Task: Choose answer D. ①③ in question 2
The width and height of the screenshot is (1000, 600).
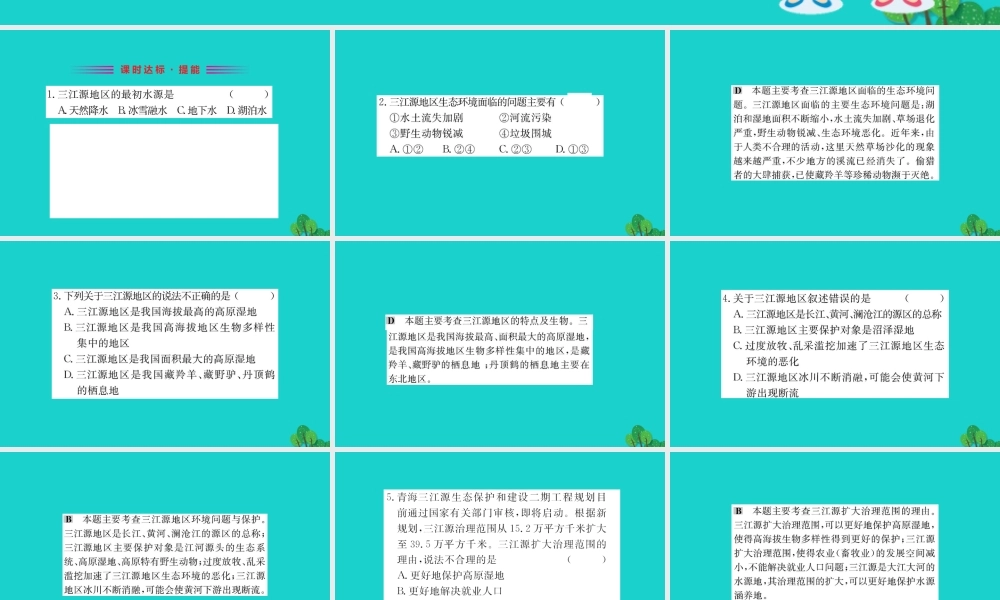Action: coord(572,149)
